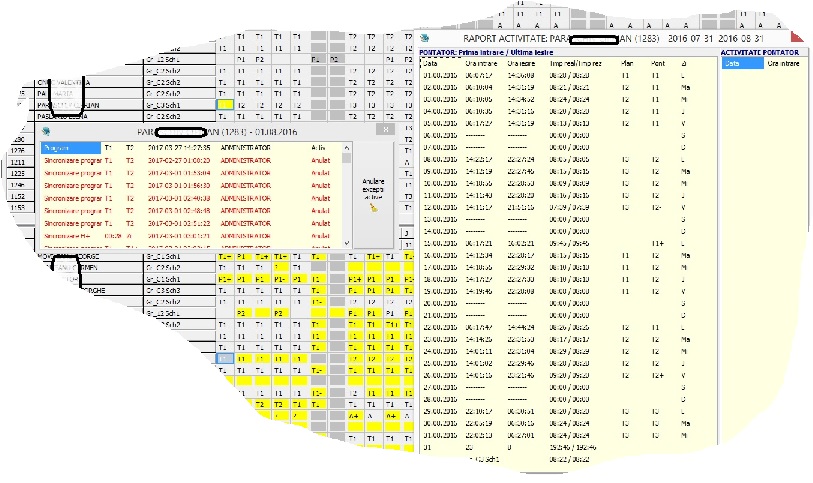
Task: Click PONTATOR: Prima intrare / Ultima iesire heading
Action: point(486,52)
